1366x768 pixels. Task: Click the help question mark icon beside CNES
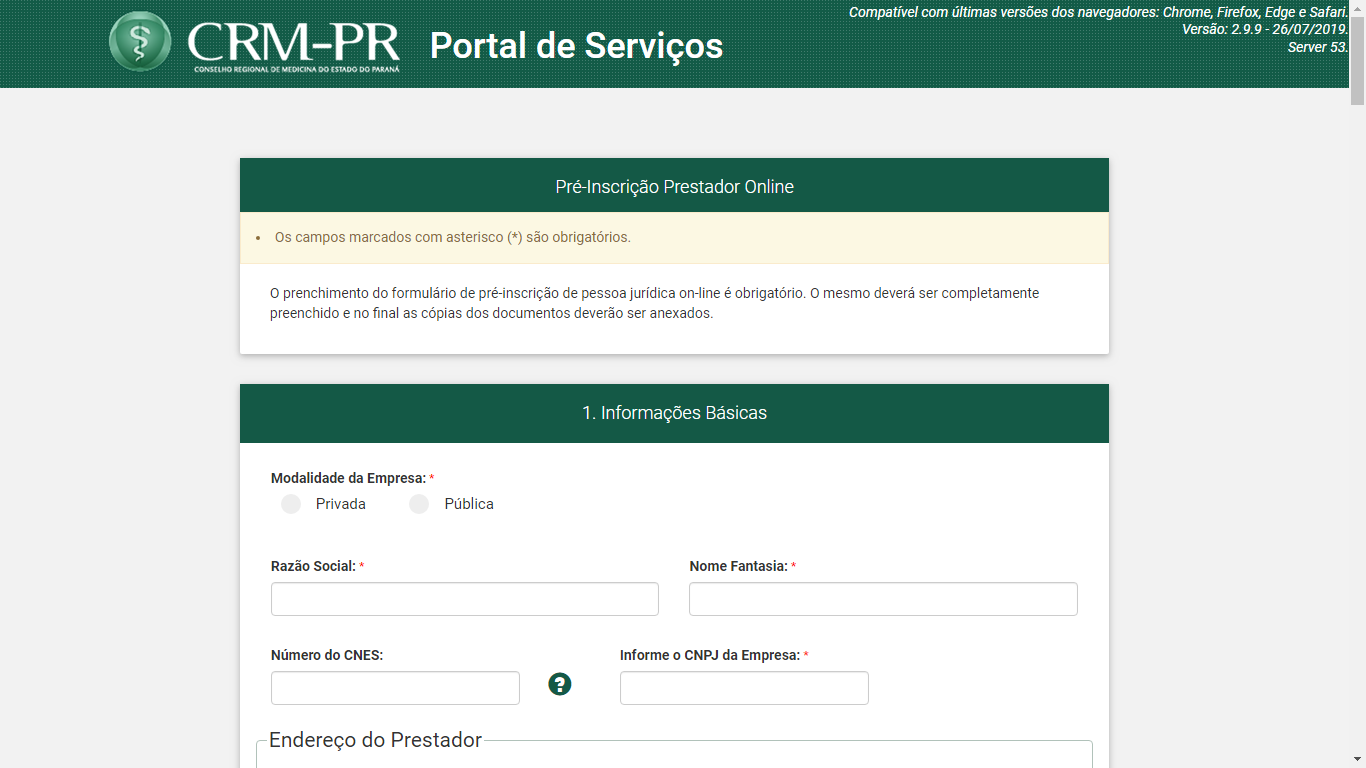click(560, 684)
